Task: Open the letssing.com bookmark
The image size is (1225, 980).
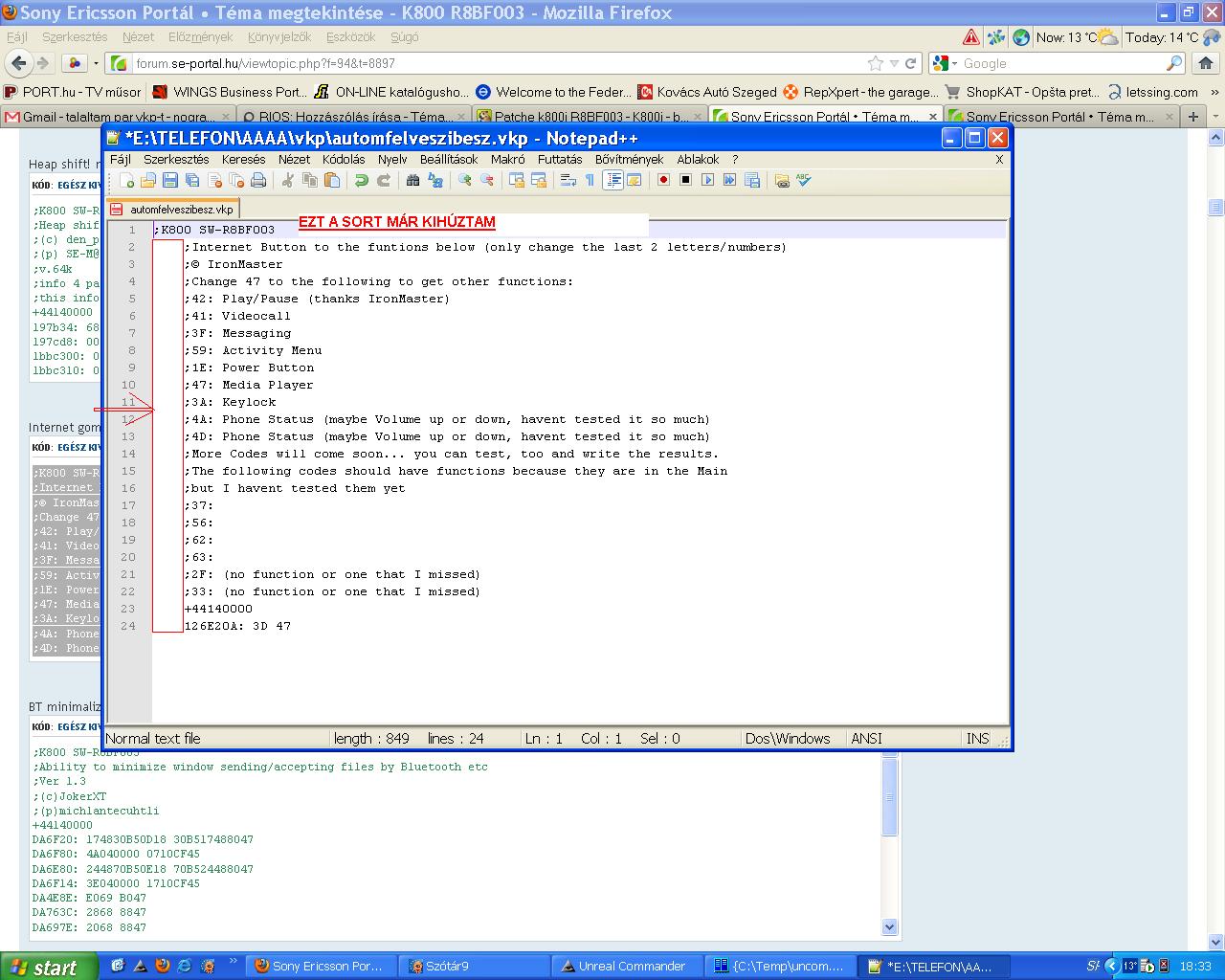Action: coord(1153,92)
